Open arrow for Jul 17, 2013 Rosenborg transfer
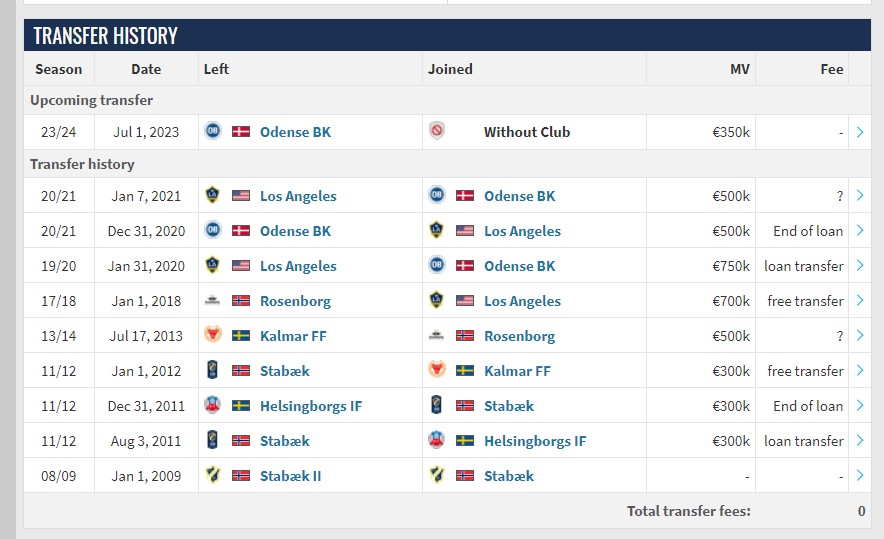 [860, 335]
